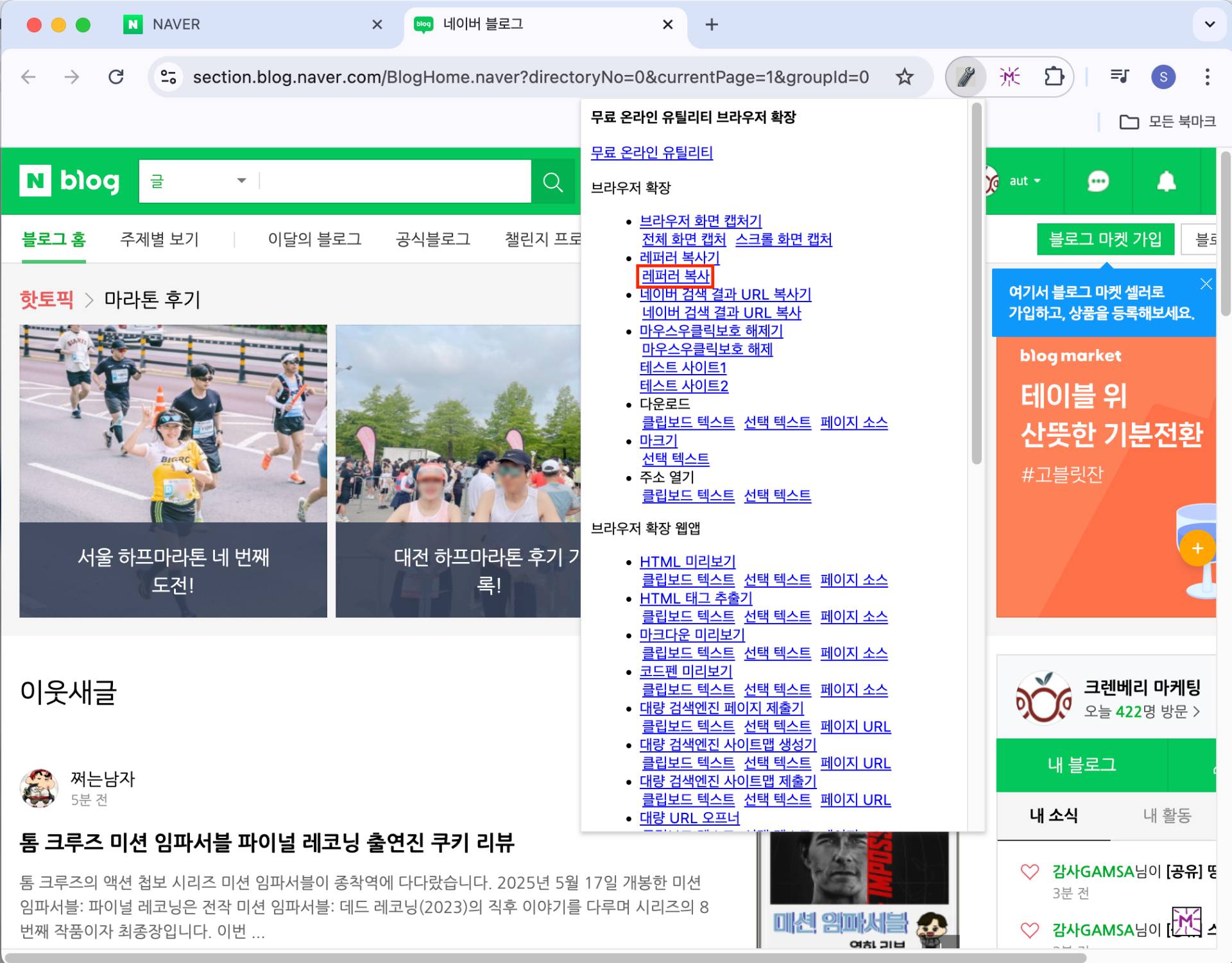
Task: Reload the current page
Action: [116, 77]
